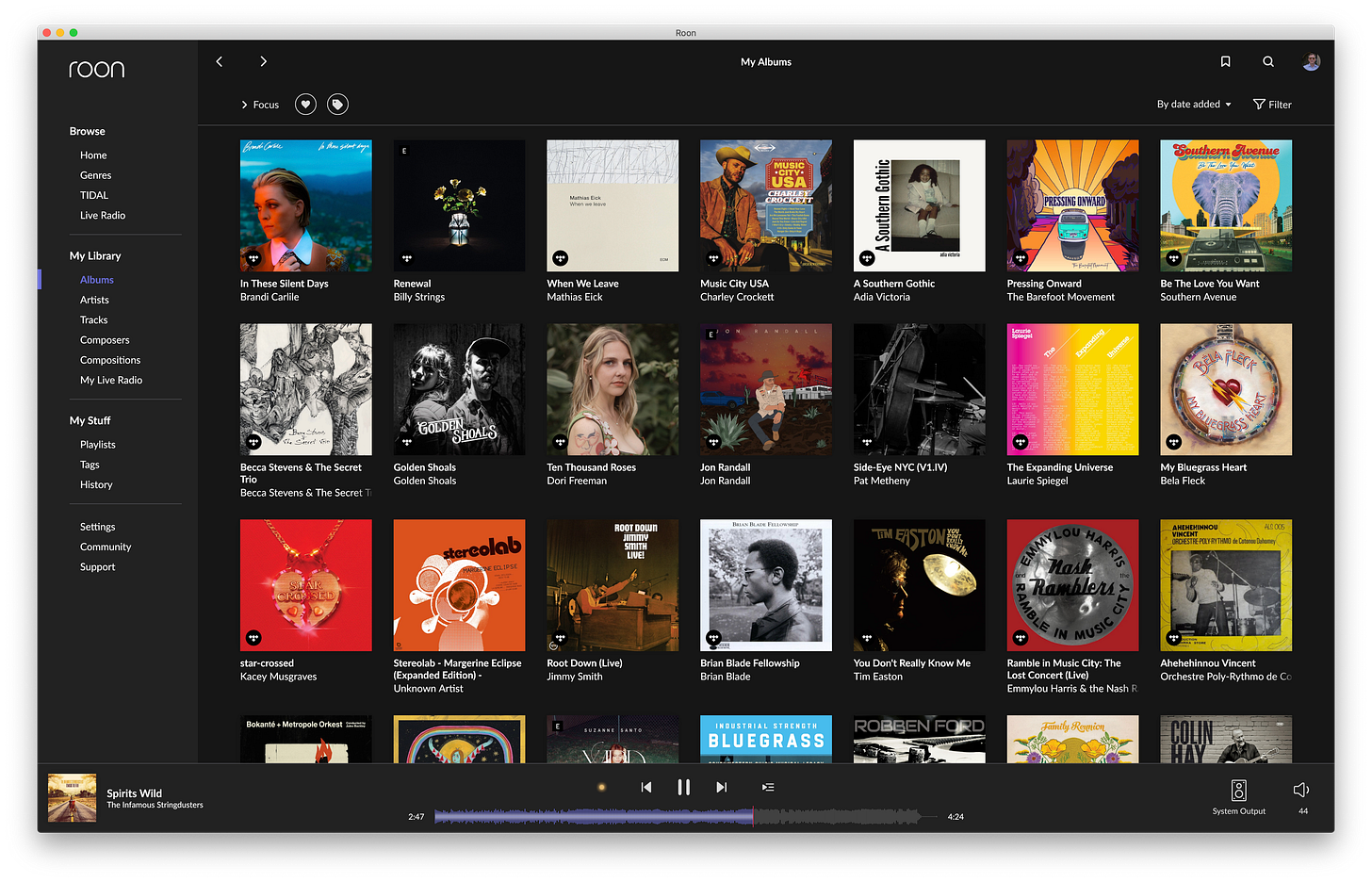Screen dimensions: 1372x882
Task: Open Tags under My Stuff
Action: pyautogui.click(x=90, y=465)
